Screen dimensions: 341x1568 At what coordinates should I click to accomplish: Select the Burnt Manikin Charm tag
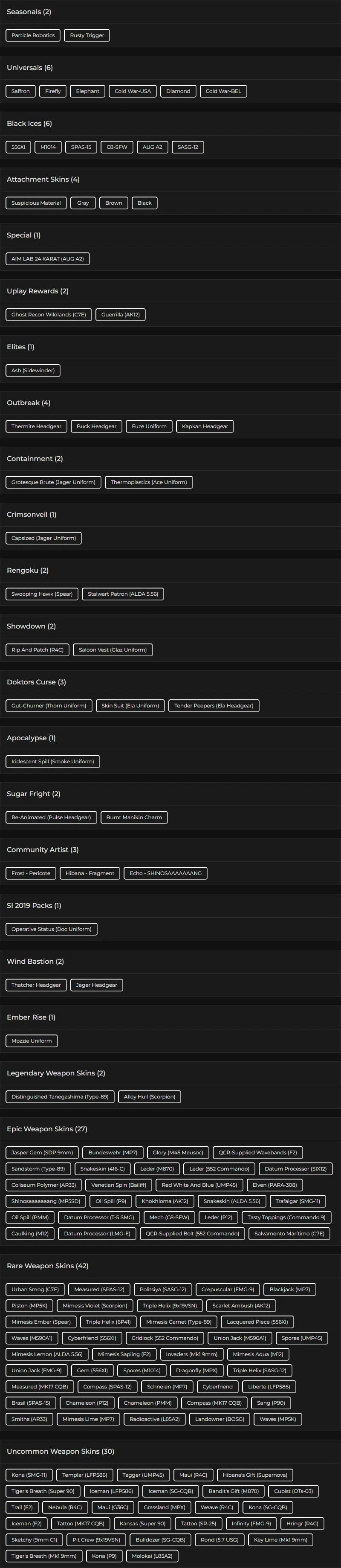pyautogui.click(x=134, y=817)
